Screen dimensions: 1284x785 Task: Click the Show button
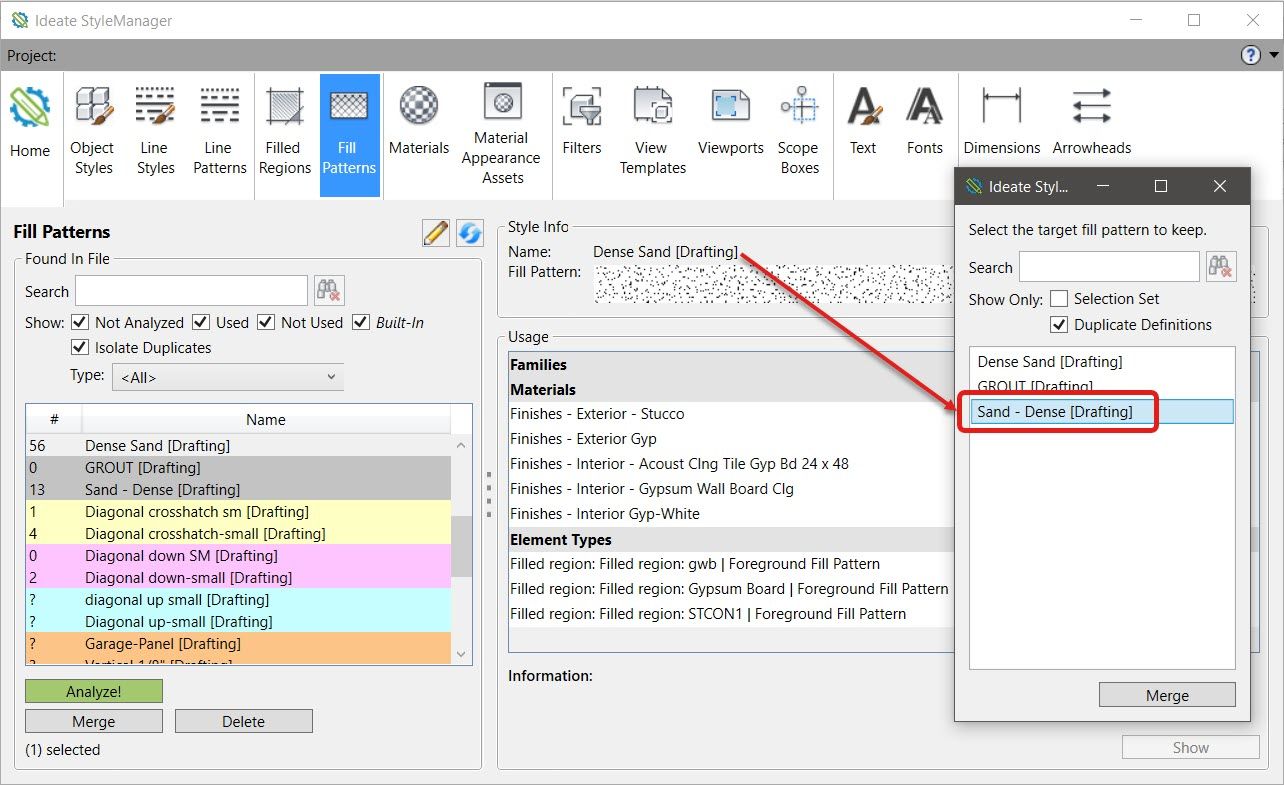point(1190,747)
